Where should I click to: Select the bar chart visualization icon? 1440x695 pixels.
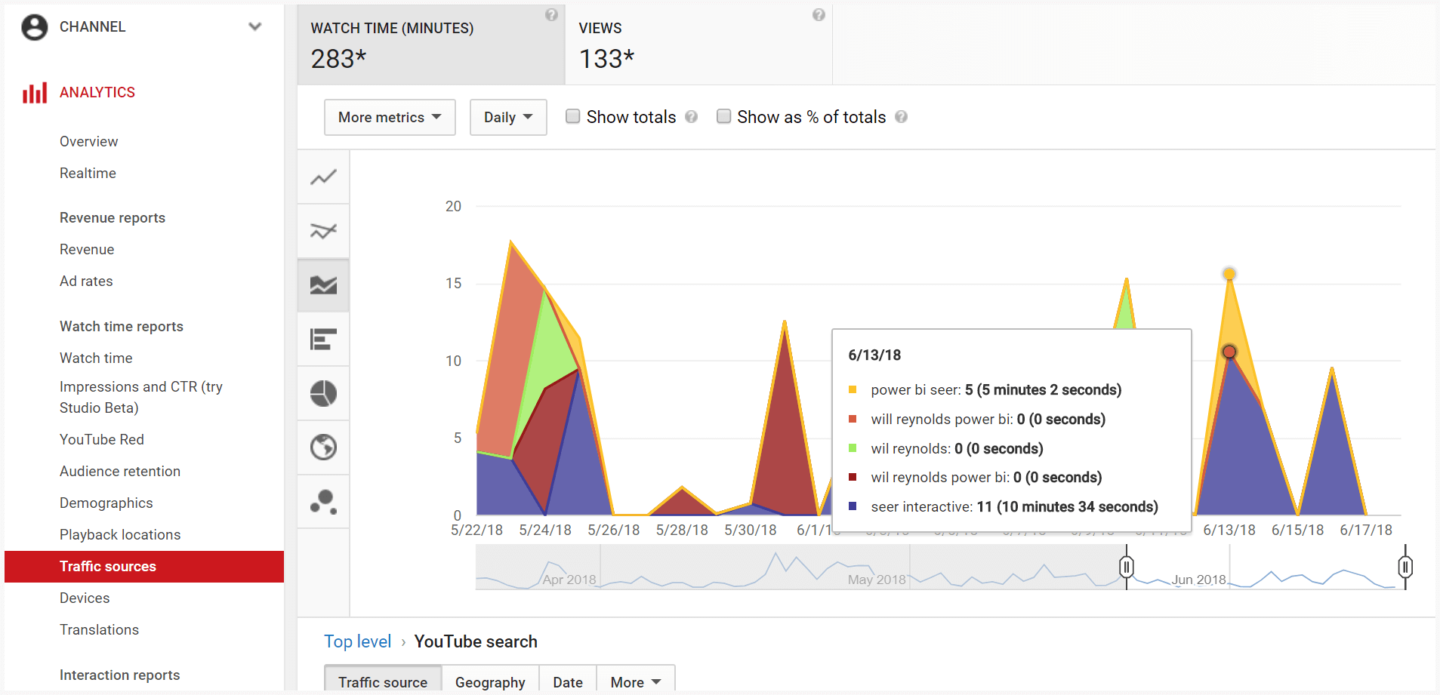tap(322, 339)
